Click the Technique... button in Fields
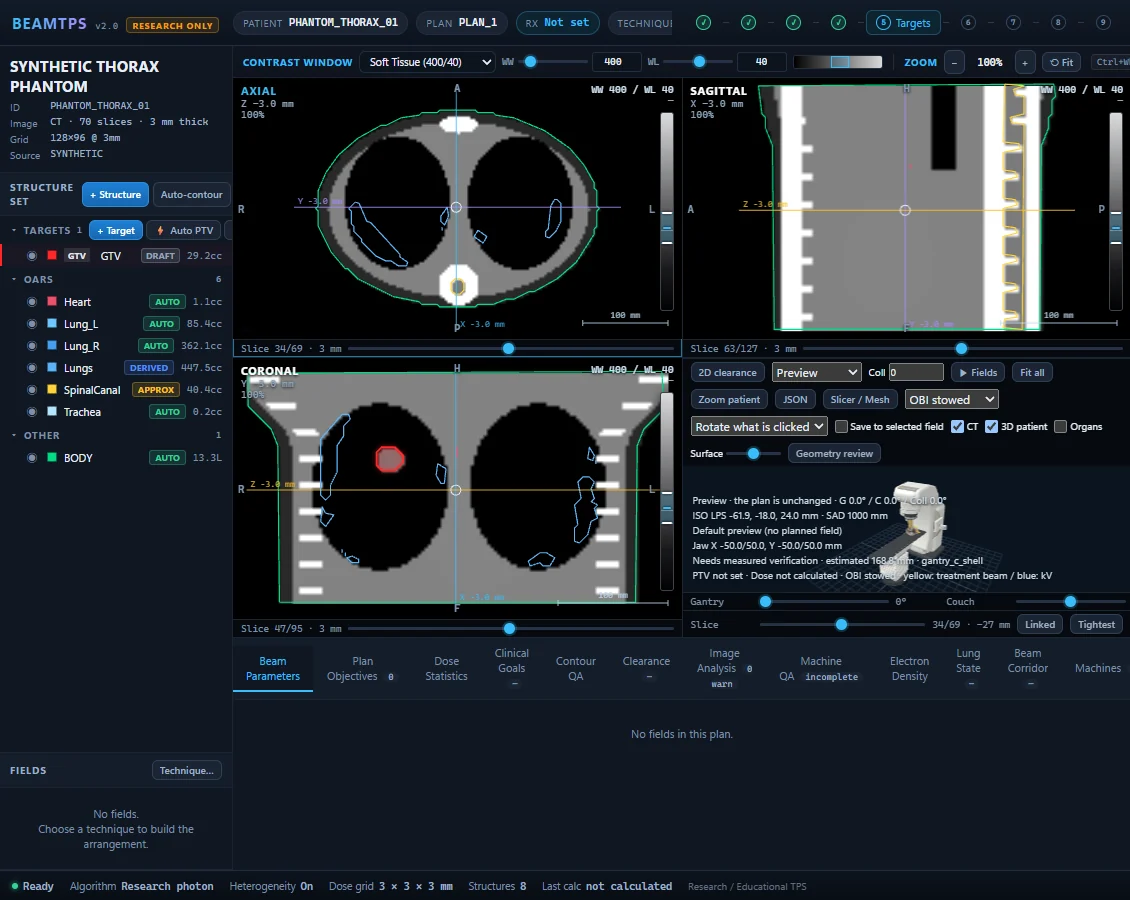Viewport: 1130px width, 900px height. tap(187, 770)
